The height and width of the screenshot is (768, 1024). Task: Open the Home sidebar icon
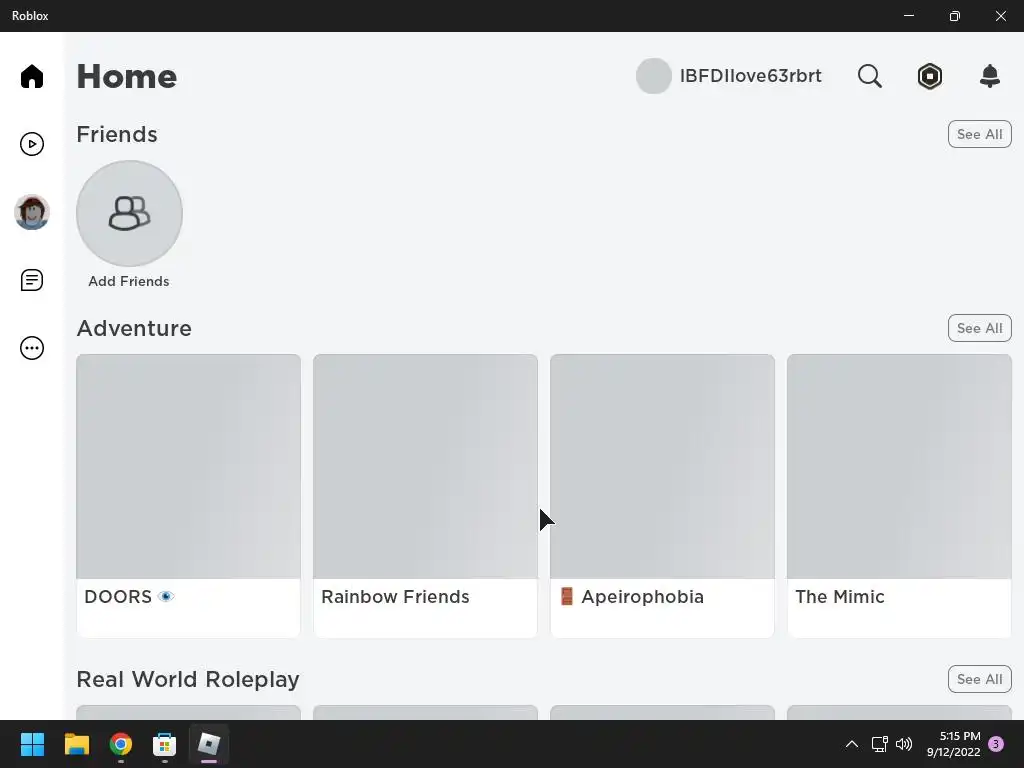[31, 76]
